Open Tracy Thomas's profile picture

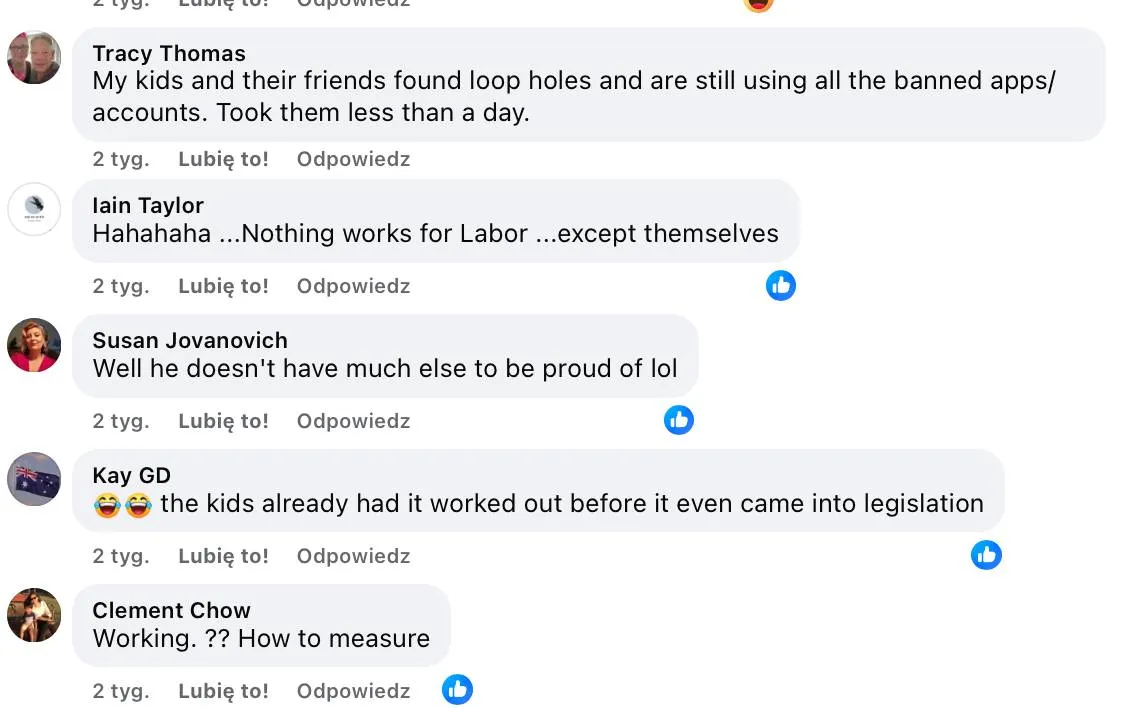(x=34, y=57)
